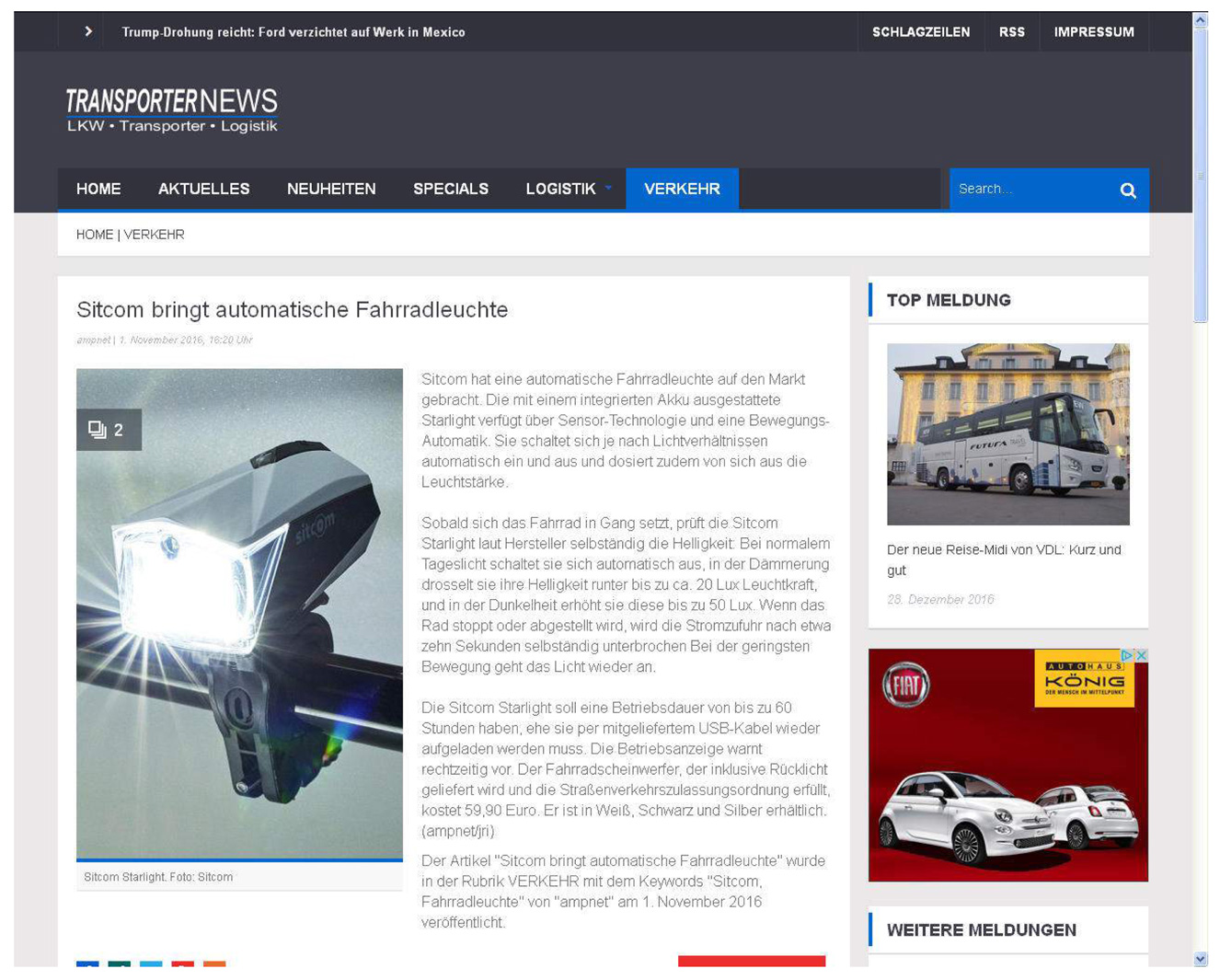Click the article title Sitcom bringt automatische Fahrradleuchte
This screenshot has height=980, width=1220.
(x=293, y=309)
